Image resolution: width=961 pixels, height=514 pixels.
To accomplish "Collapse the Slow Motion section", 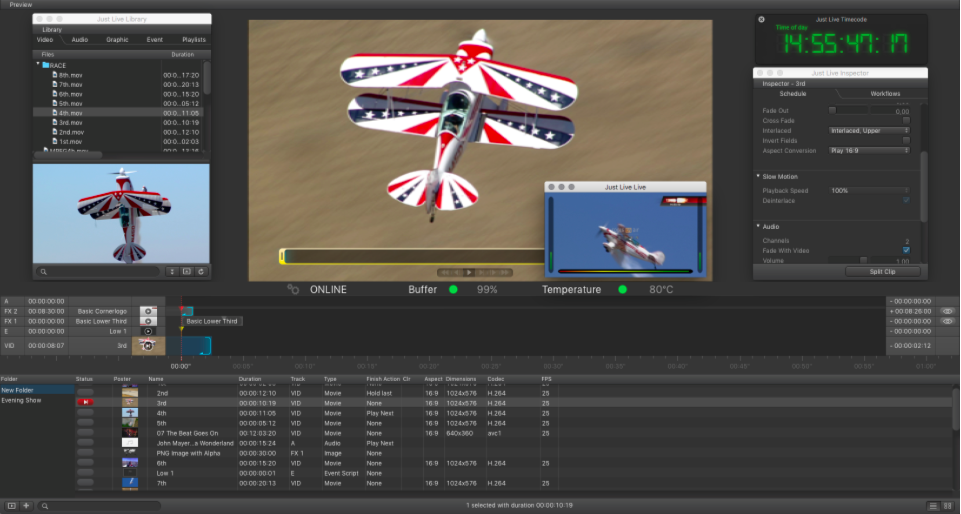I will pos(758,176).
